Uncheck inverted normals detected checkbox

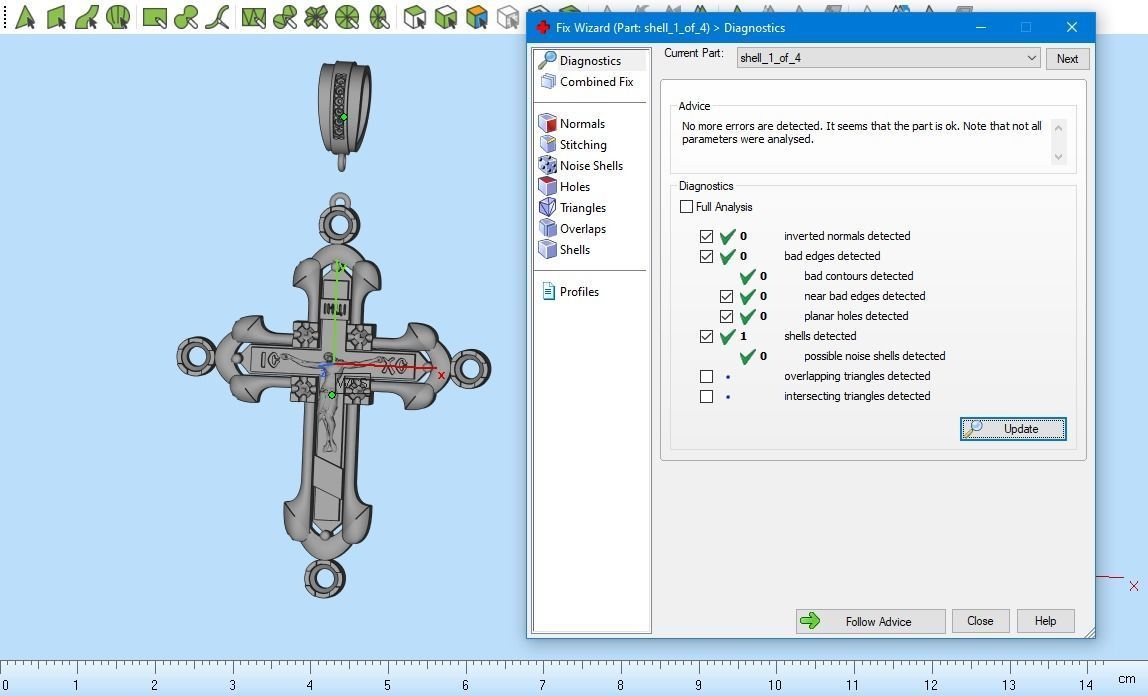coord(706,236)
